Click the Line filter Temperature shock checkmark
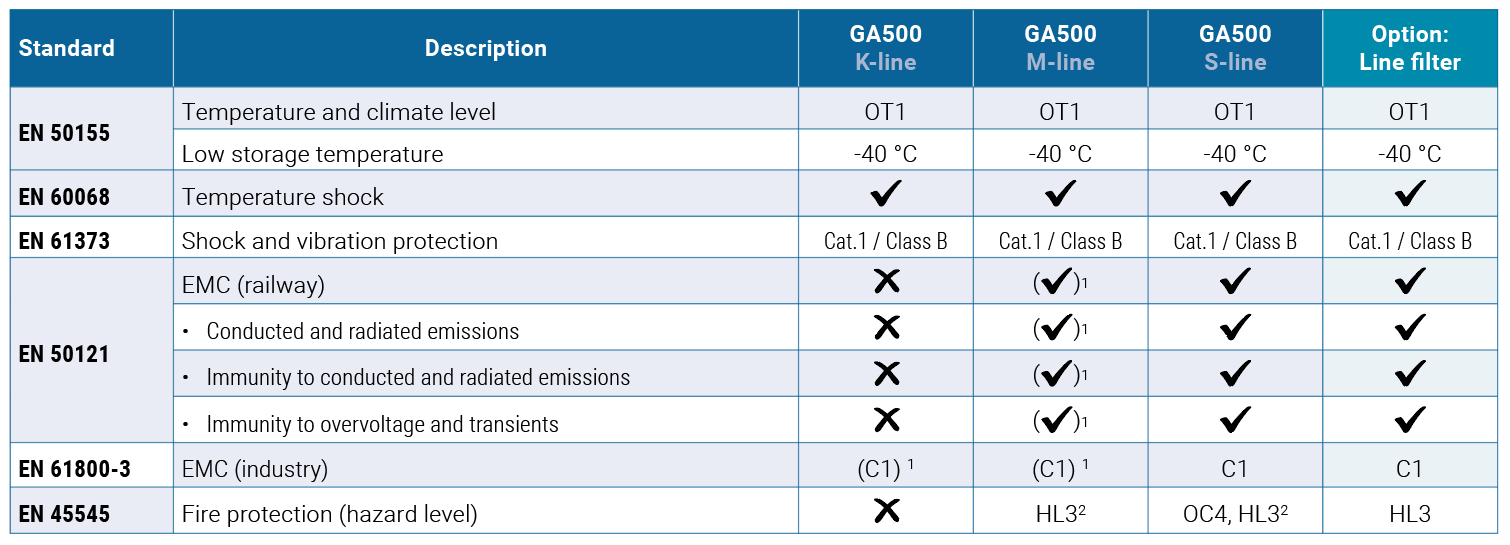 [1410, 194]
